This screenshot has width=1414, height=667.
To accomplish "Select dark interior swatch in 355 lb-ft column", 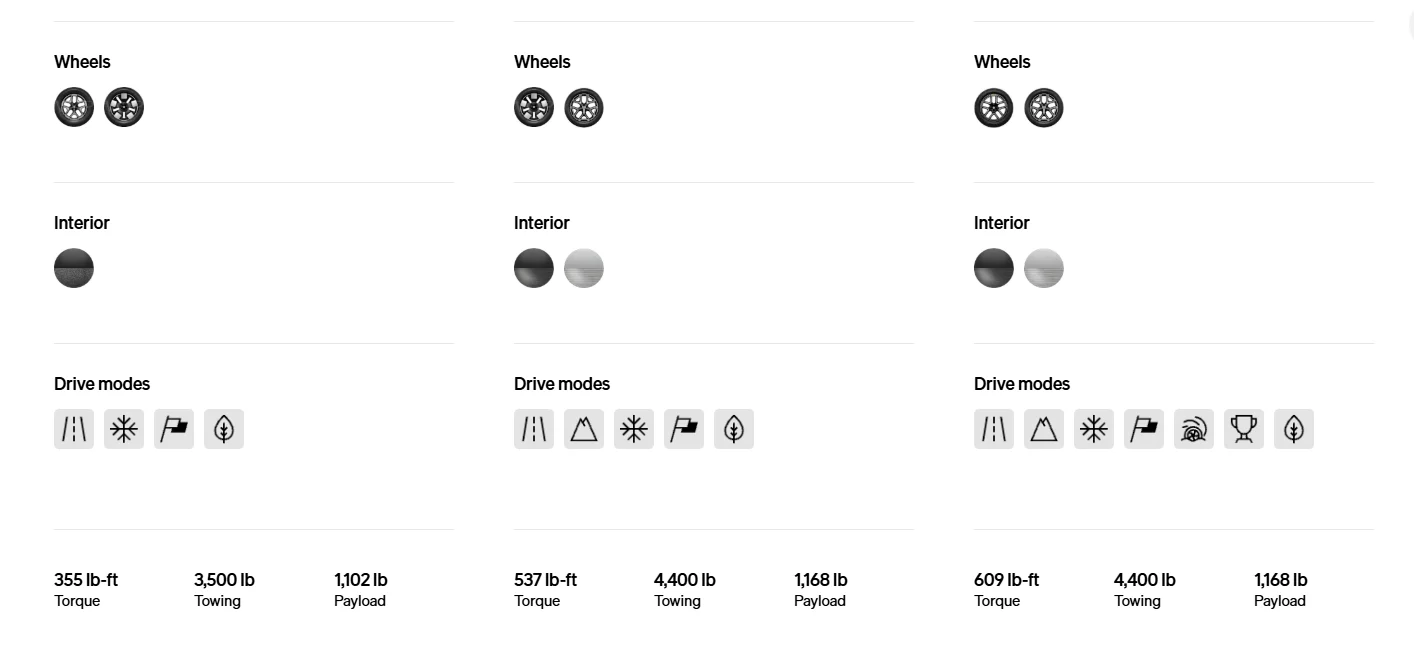I will [x=74, y=268].
